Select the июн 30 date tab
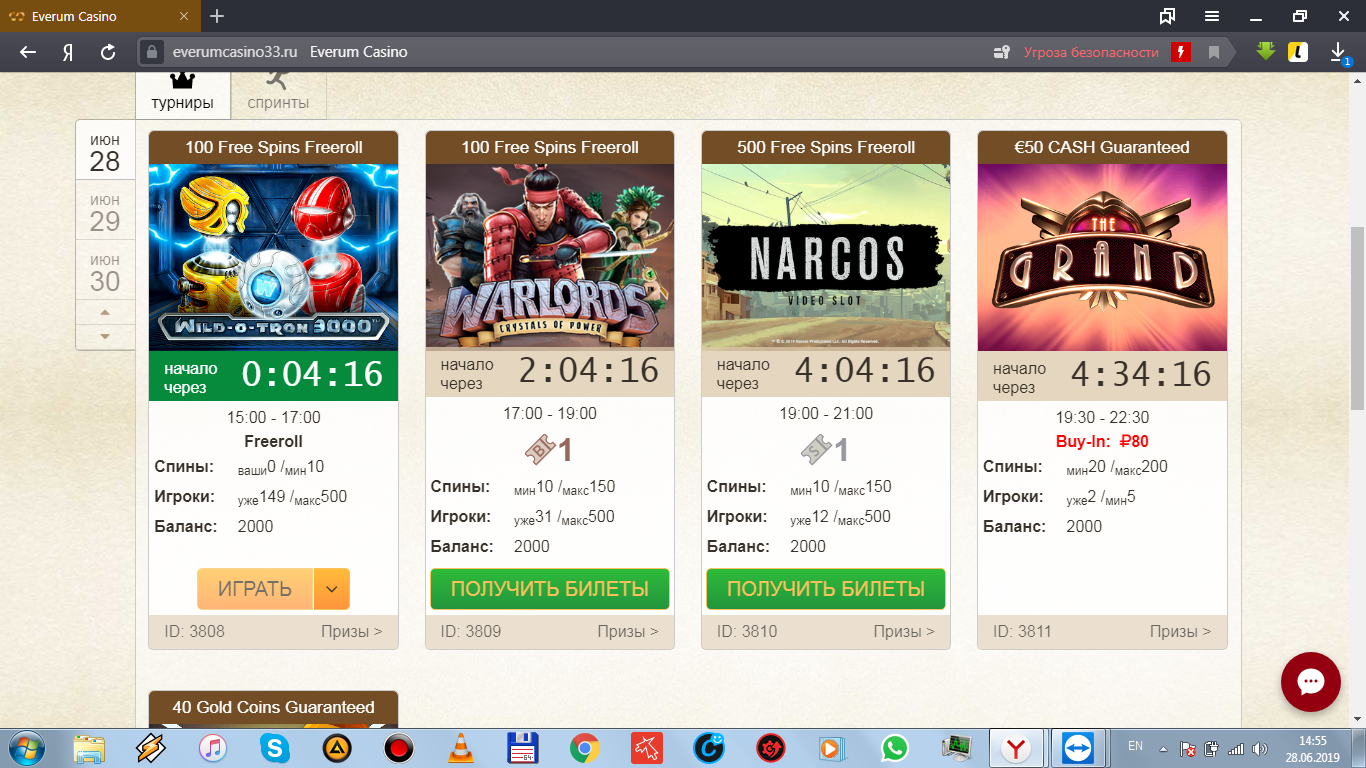1366x768 pixels. 105,271
